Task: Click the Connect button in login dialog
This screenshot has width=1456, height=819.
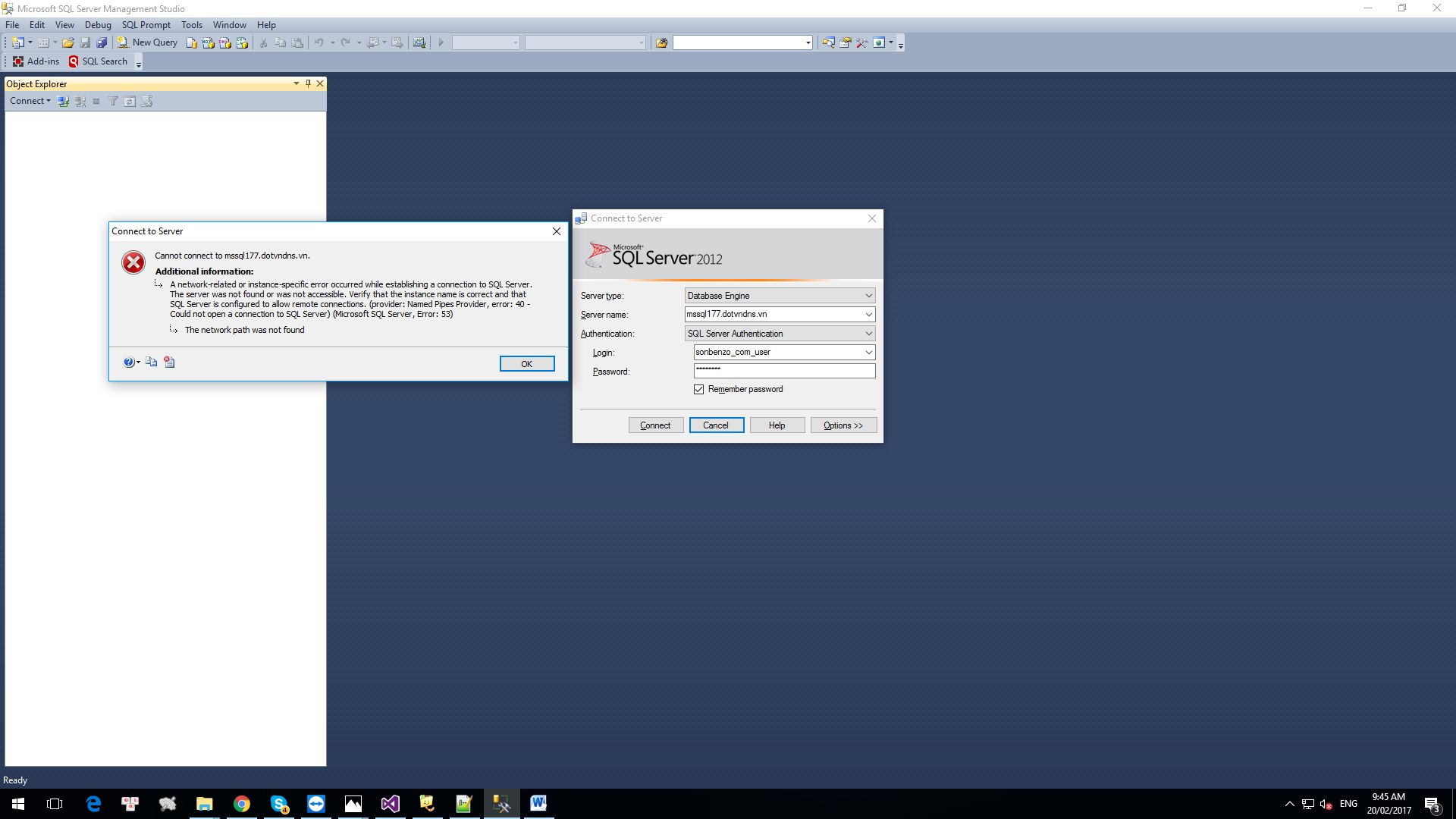Action: click(x=656, y=425)
